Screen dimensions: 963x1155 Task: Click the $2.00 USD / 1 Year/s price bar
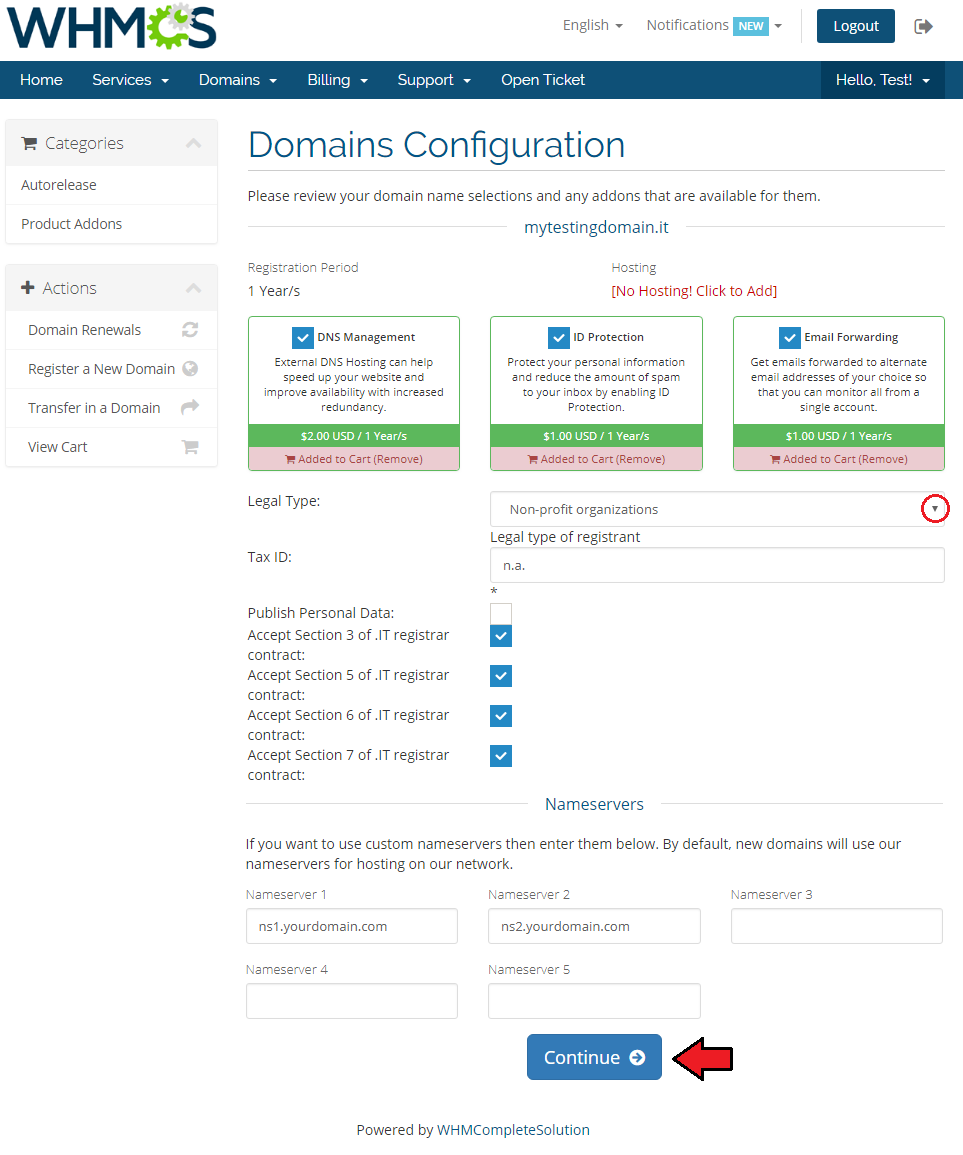pos(354,436)
